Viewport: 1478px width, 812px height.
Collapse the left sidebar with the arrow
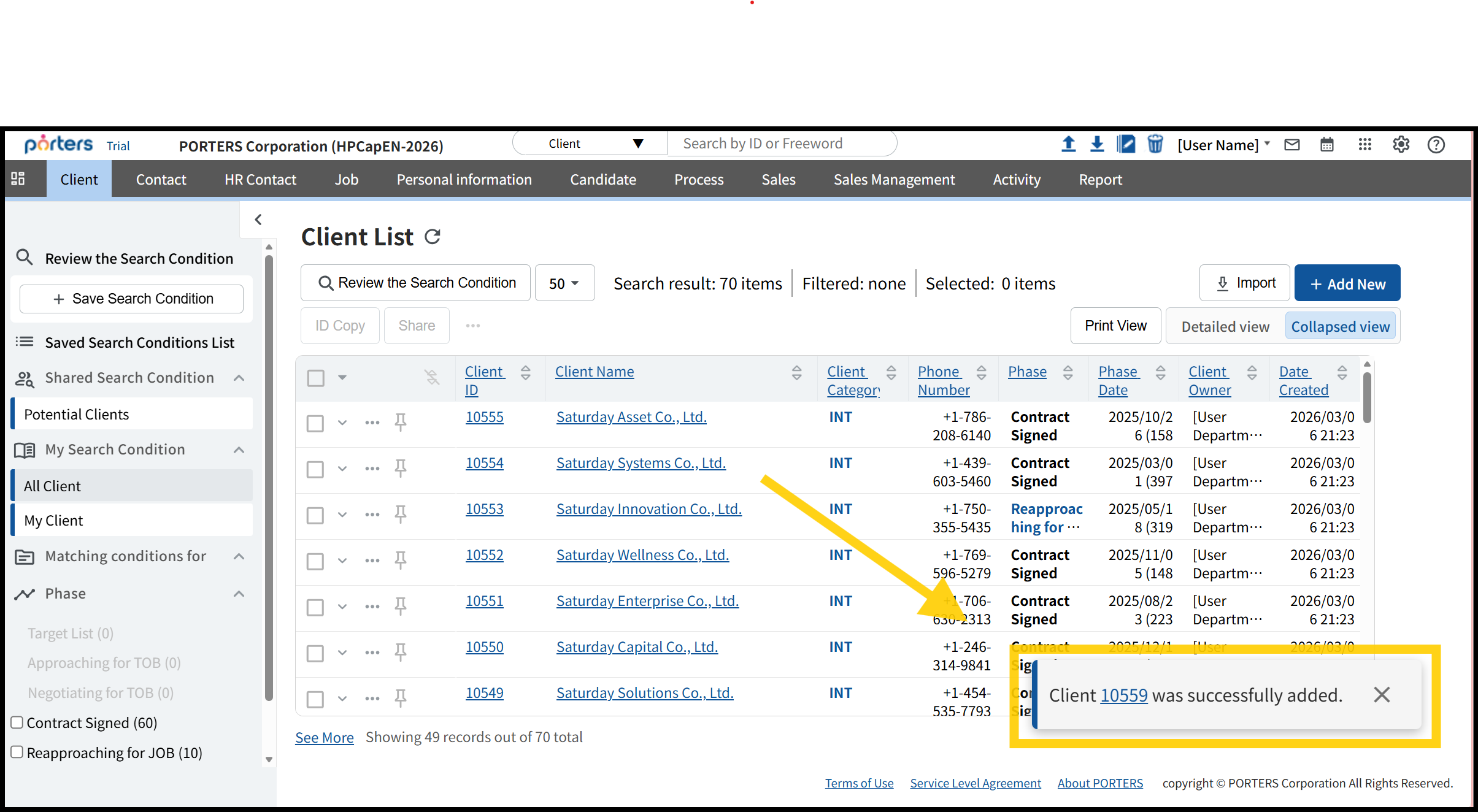click(x=258, y=220)
